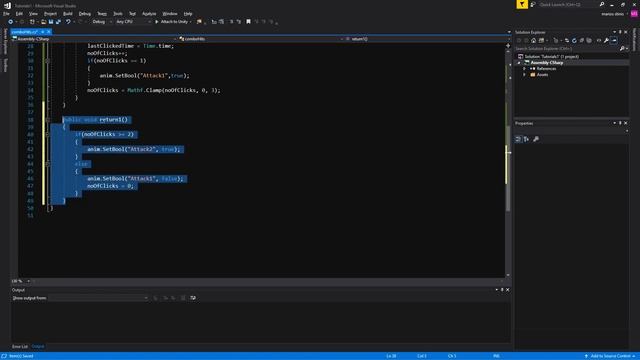Click the Solution Explorer Properties wrench icon
This screenshot has width=640, height=360.
tap(607, 40)
